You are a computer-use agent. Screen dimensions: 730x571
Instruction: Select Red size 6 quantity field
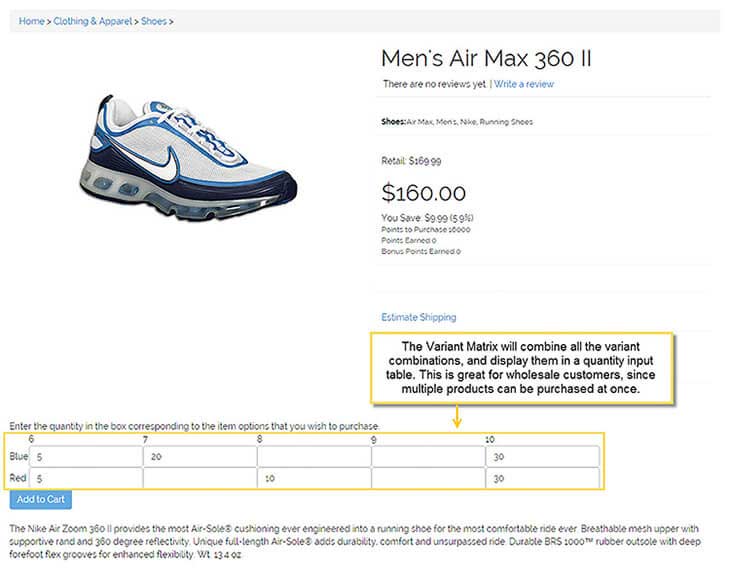coord(86,478)
